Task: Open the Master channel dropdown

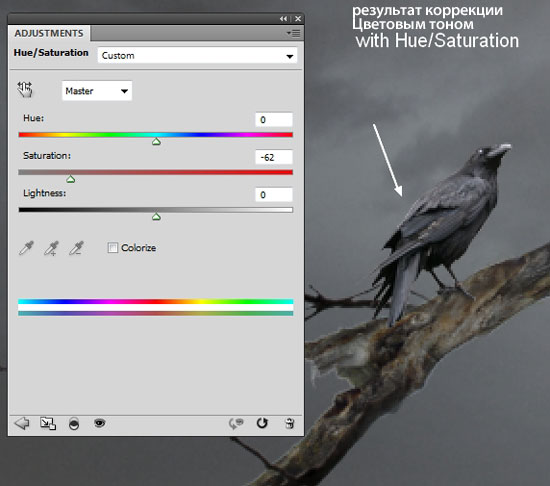Action: [97, 91]
